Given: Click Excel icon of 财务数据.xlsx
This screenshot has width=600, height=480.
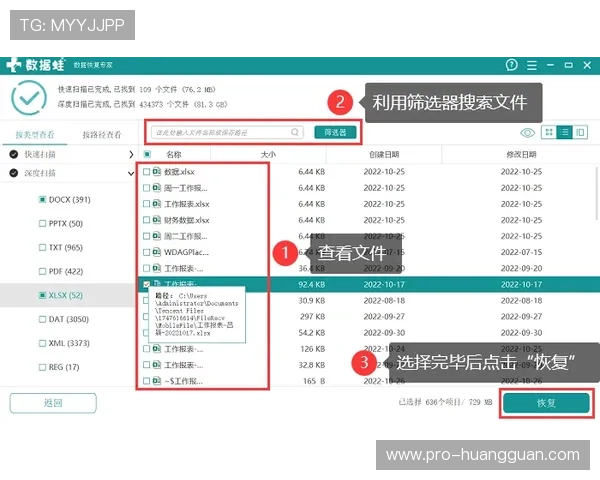Looking at the screenshot, I should click(x=157, y=220).
